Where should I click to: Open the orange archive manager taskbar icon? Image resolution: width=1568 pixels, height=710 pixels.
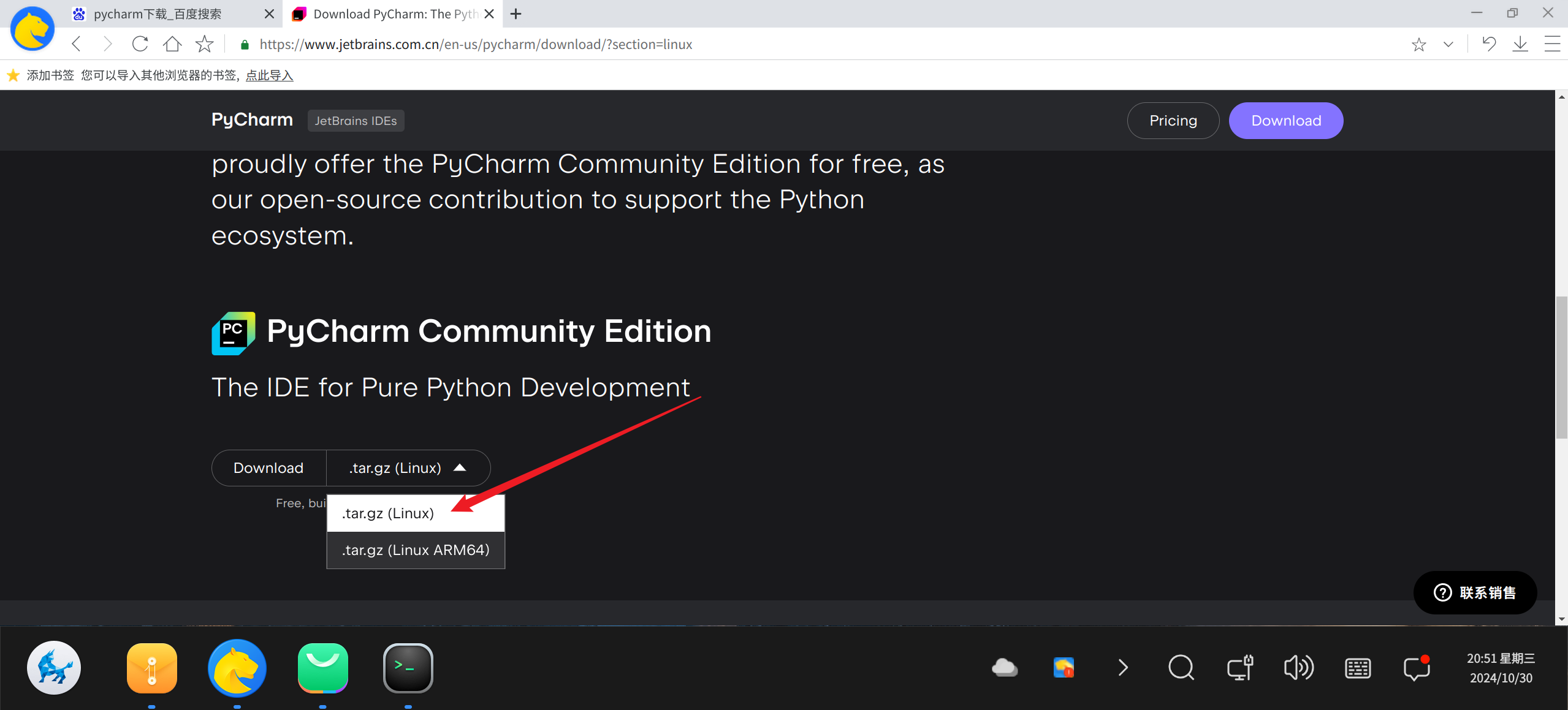tap(152, 668)
